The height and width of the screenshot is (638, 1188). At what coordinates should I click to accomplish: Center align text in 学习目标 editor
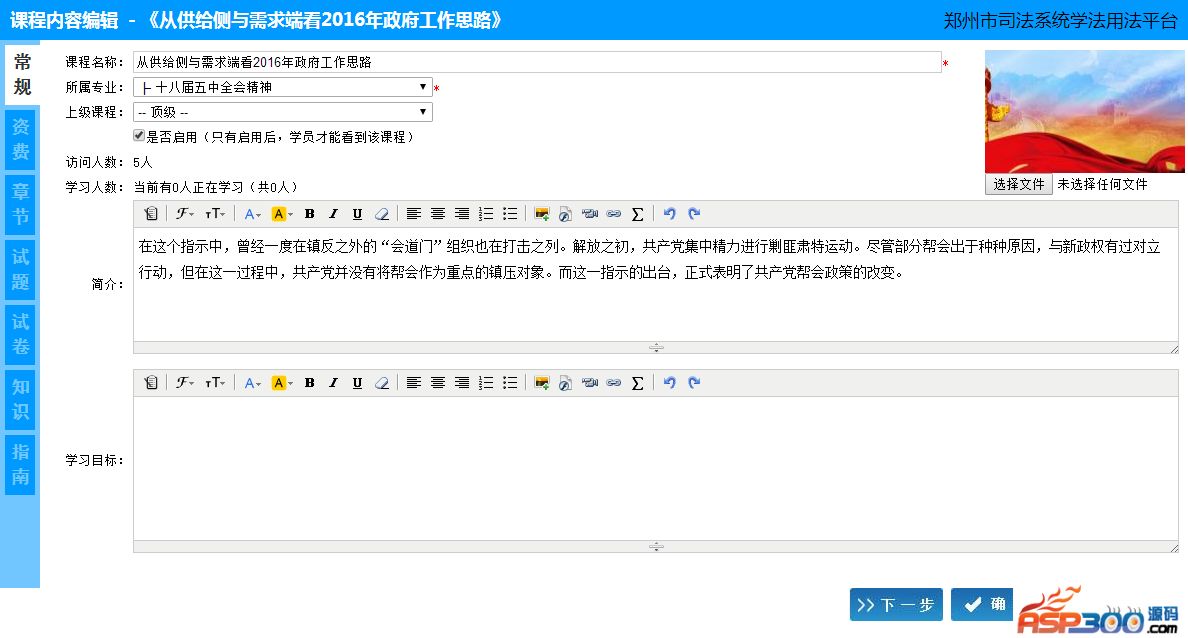pos(438,383)
